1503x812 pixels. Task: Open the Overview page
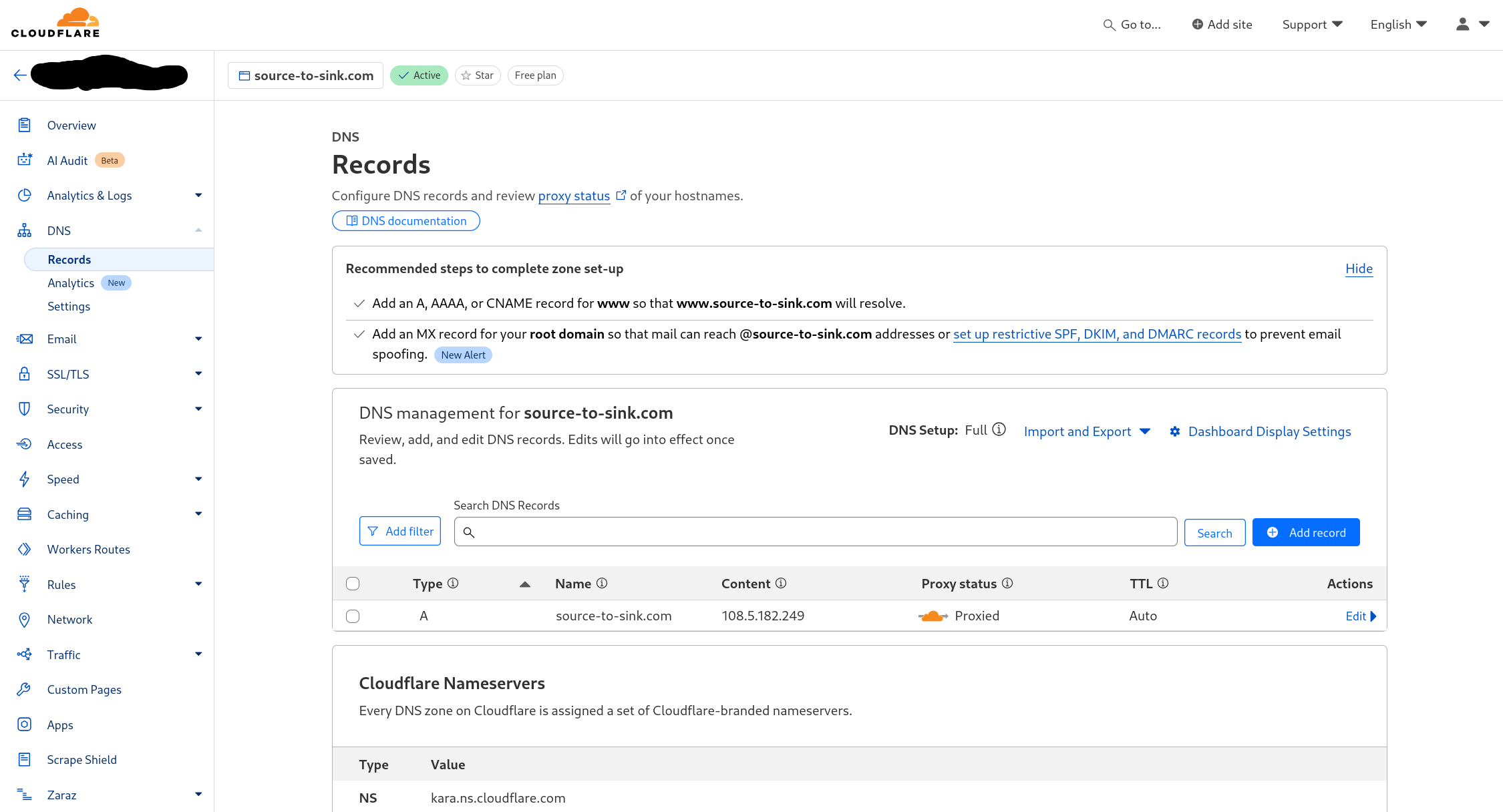(71, 126)
